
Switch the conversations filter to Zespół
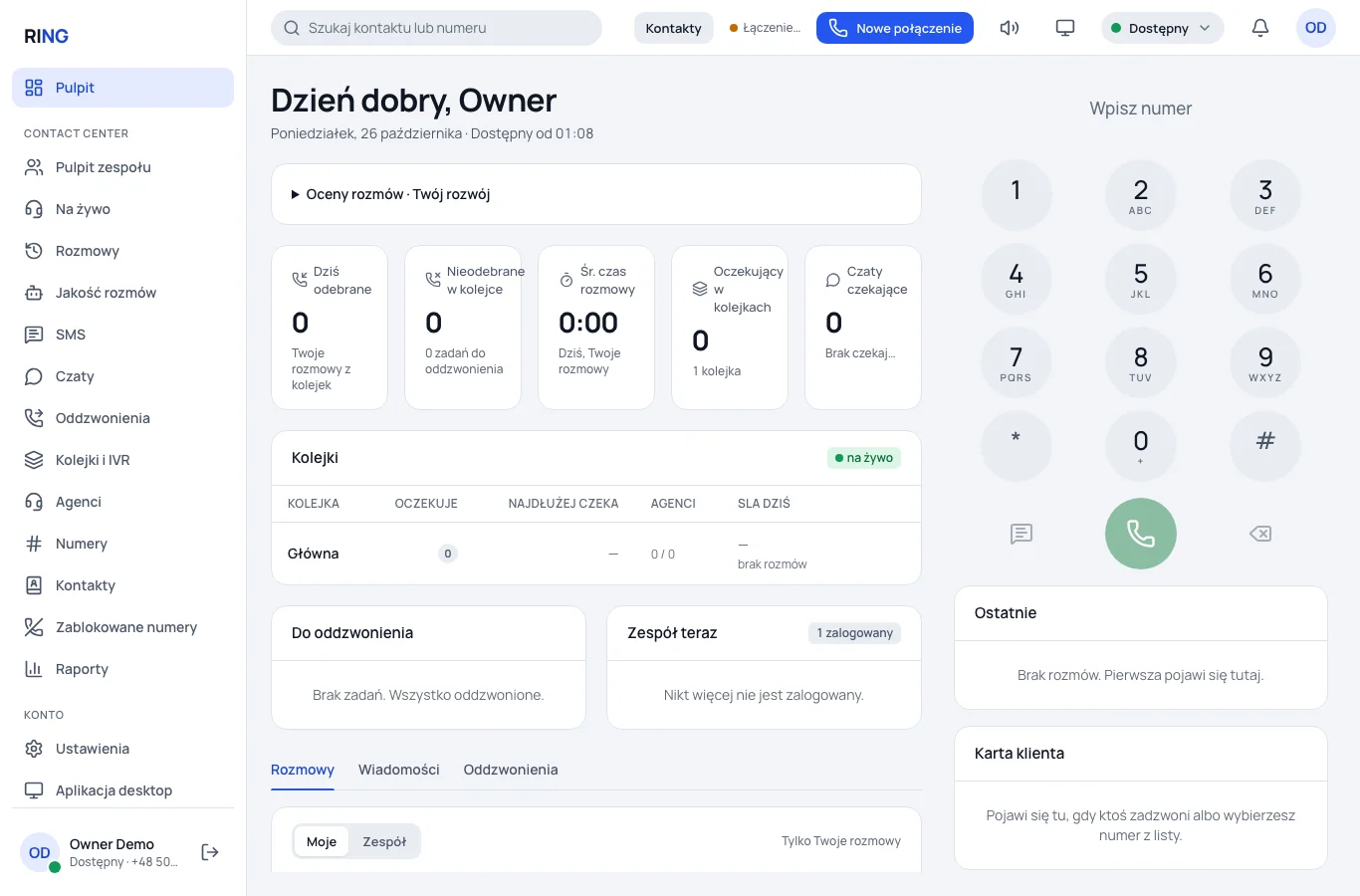tap(384, 841)
